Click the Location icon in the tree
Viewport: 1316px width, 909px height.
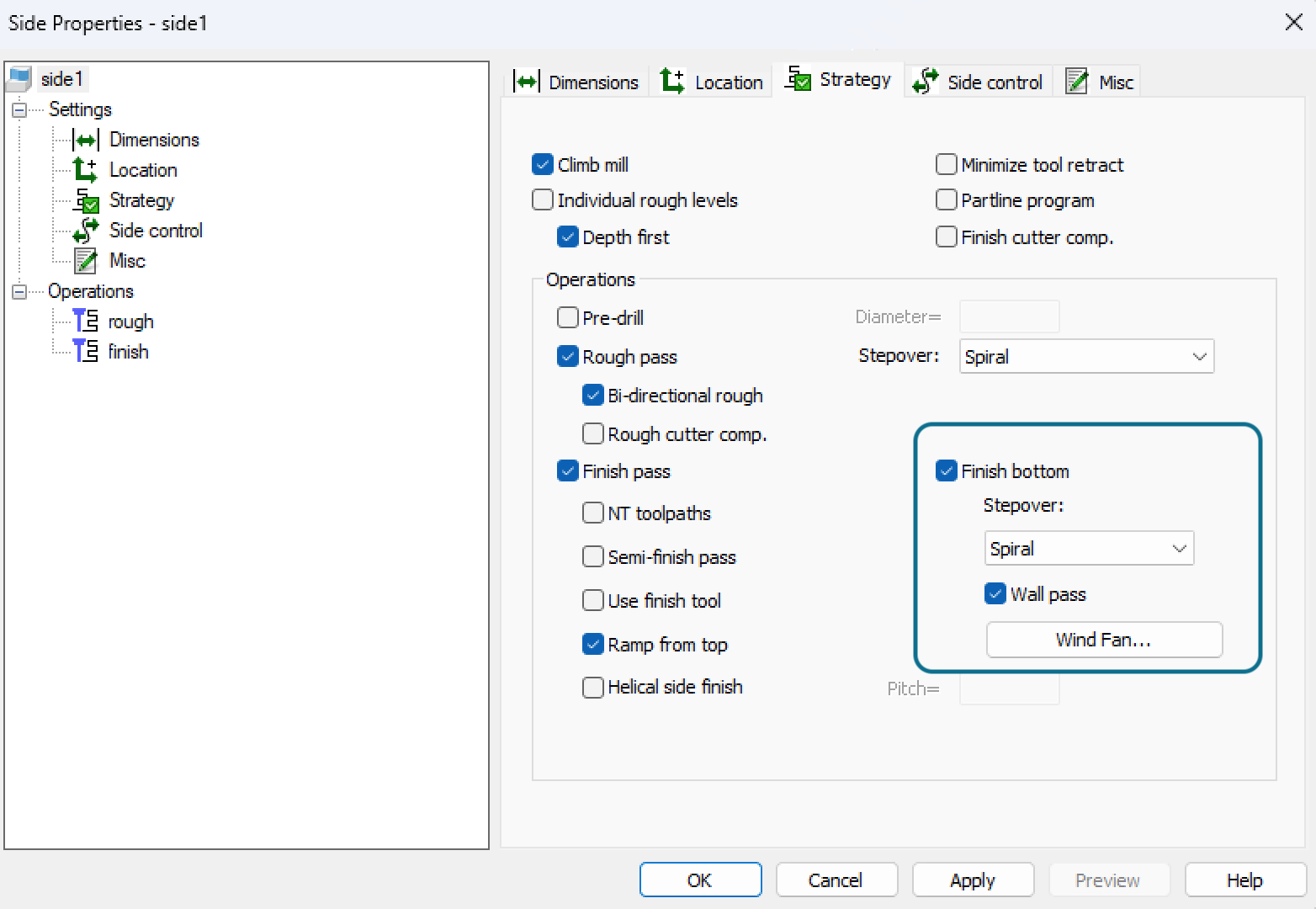coord(85,170)
